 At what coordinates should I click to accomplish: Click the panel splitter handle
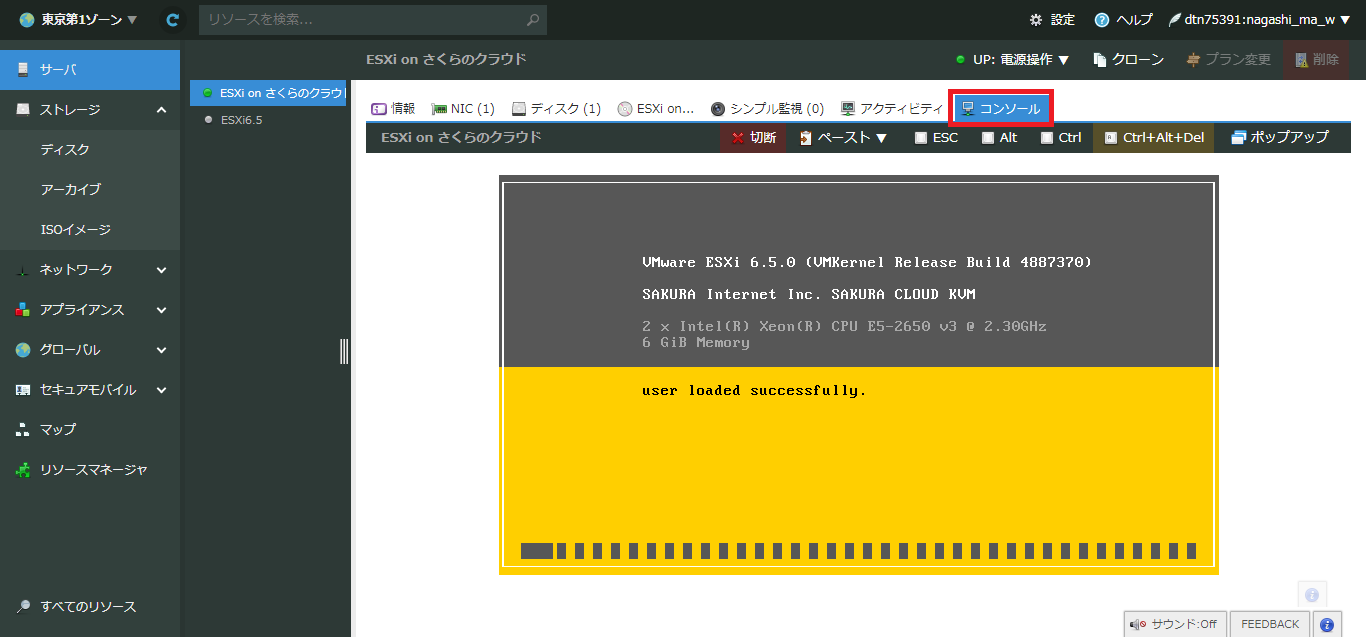click(x=344, y=351)
